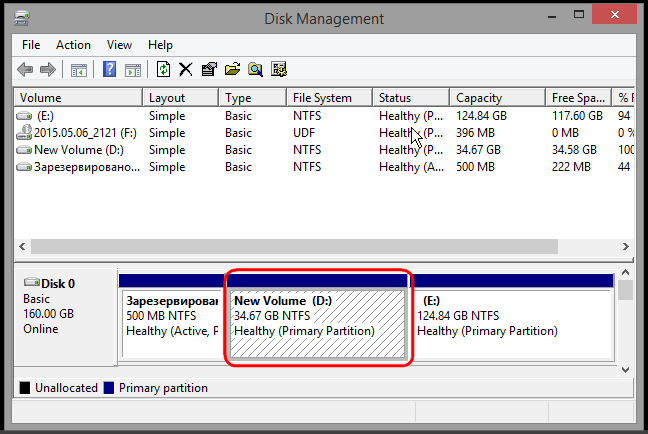Click the 34.58 GB free space cell

[x=574, y=150]
